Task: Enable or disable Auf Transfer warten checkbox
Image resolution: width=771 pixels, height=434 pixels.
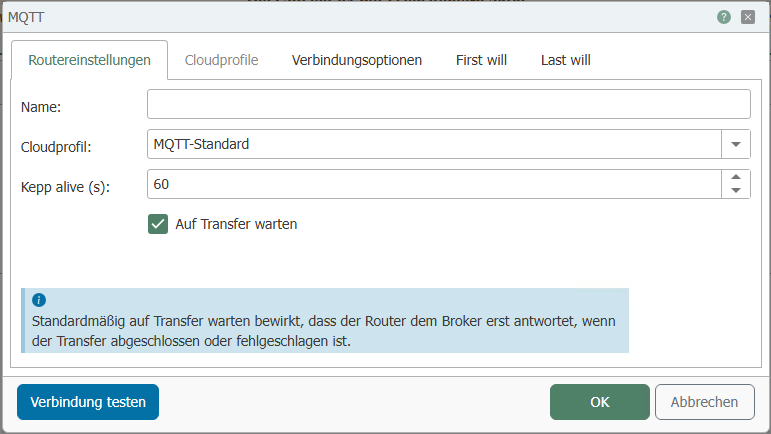Action: point(158,224)
